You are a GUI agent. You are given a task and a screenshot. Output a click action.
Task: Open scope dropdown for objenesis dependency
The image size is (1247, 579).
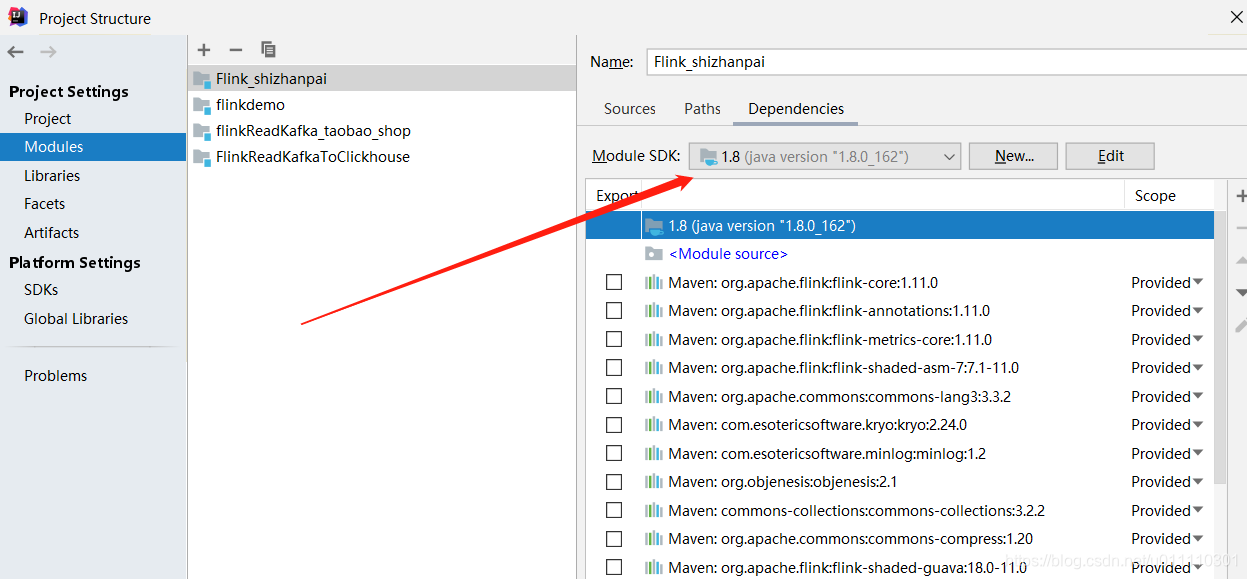(x=1167, y=481)
